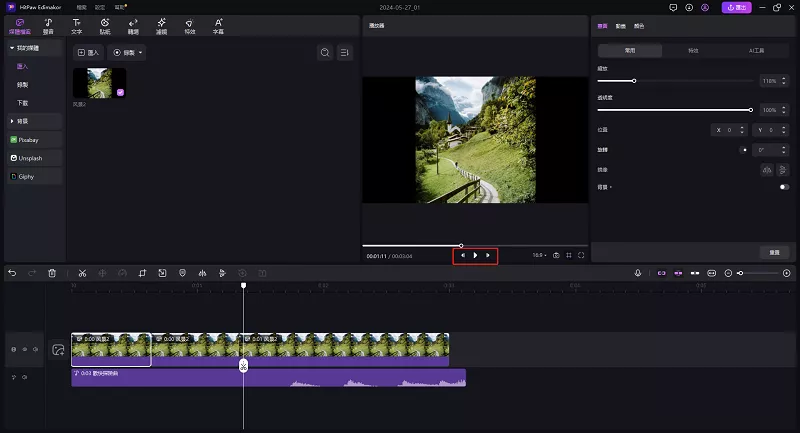This screenshot has width=800, height=433.
Task: Open the Text (文字) tool tab
Action: (76, 26)
